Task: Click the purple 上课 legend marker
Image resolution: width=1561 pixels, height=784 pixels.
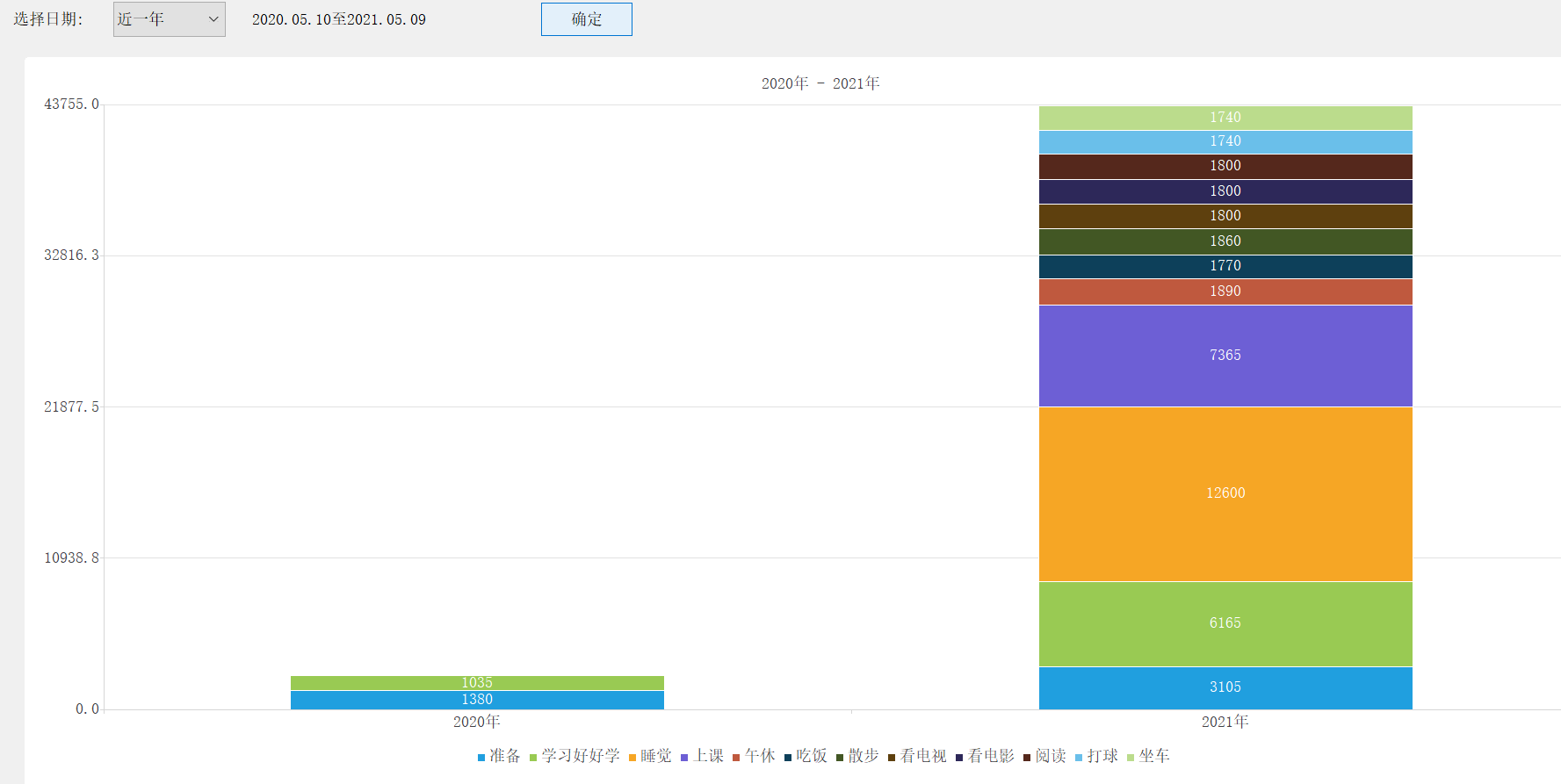Action: point(684,757)
